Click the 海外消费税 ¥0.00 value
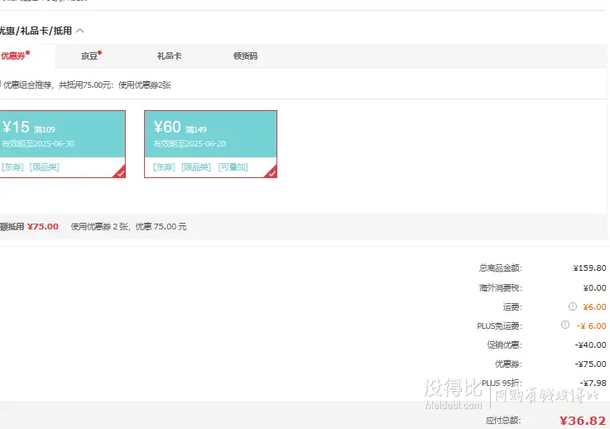Image resolution: width=610 pixels, height=429 pixels. 594,288
